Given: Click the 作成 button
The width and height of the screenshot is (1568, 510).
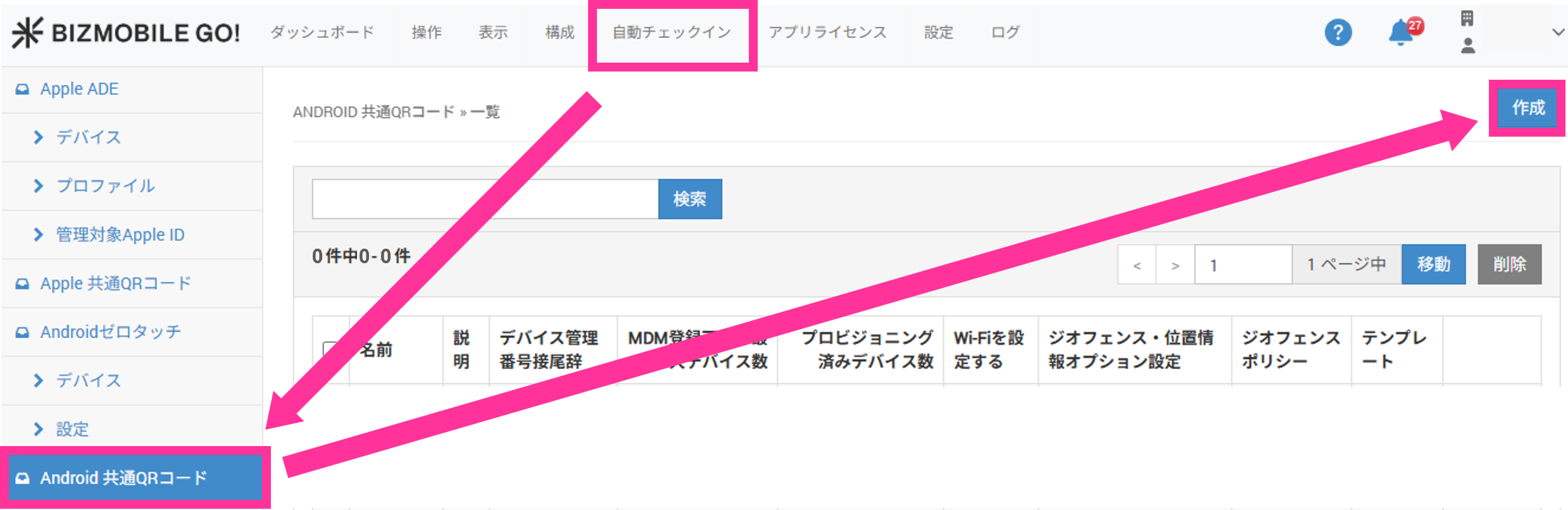Looking at the screenshot, I should (x=1528, y=108).
